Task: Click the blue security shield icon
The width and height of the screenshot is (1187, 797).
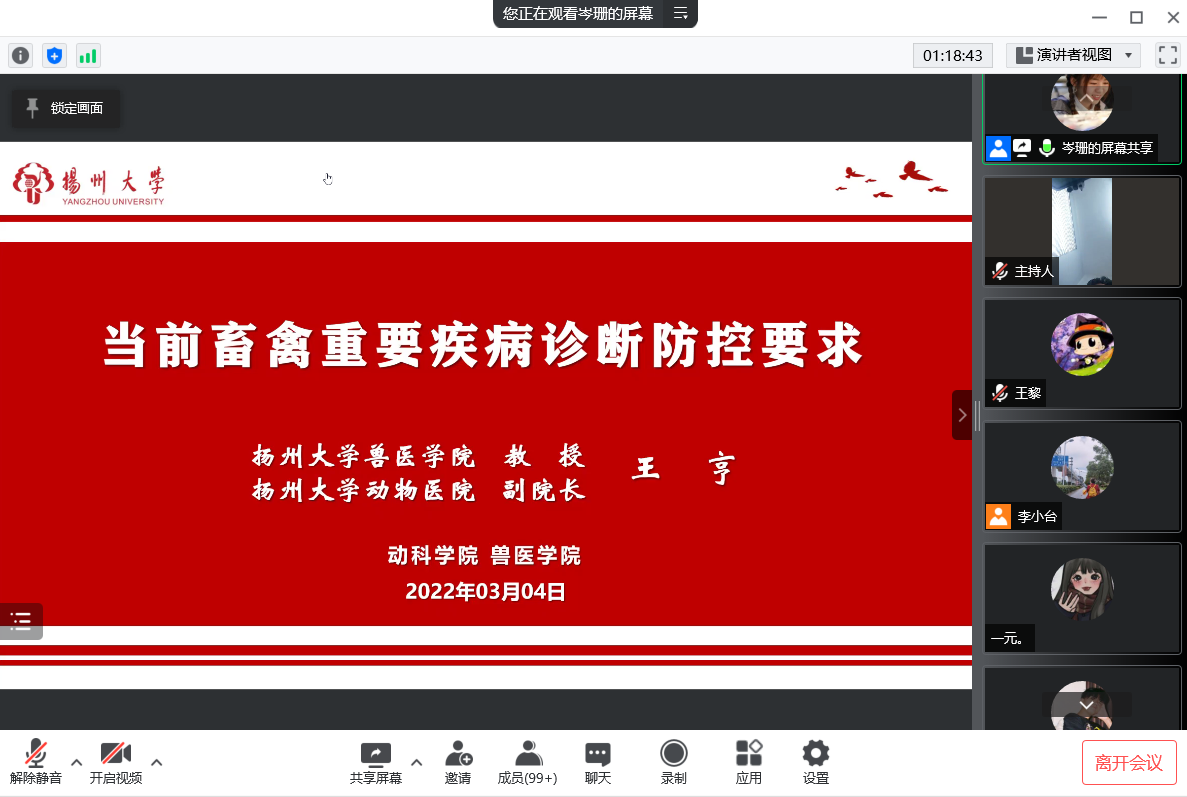Action: point(54,56)
